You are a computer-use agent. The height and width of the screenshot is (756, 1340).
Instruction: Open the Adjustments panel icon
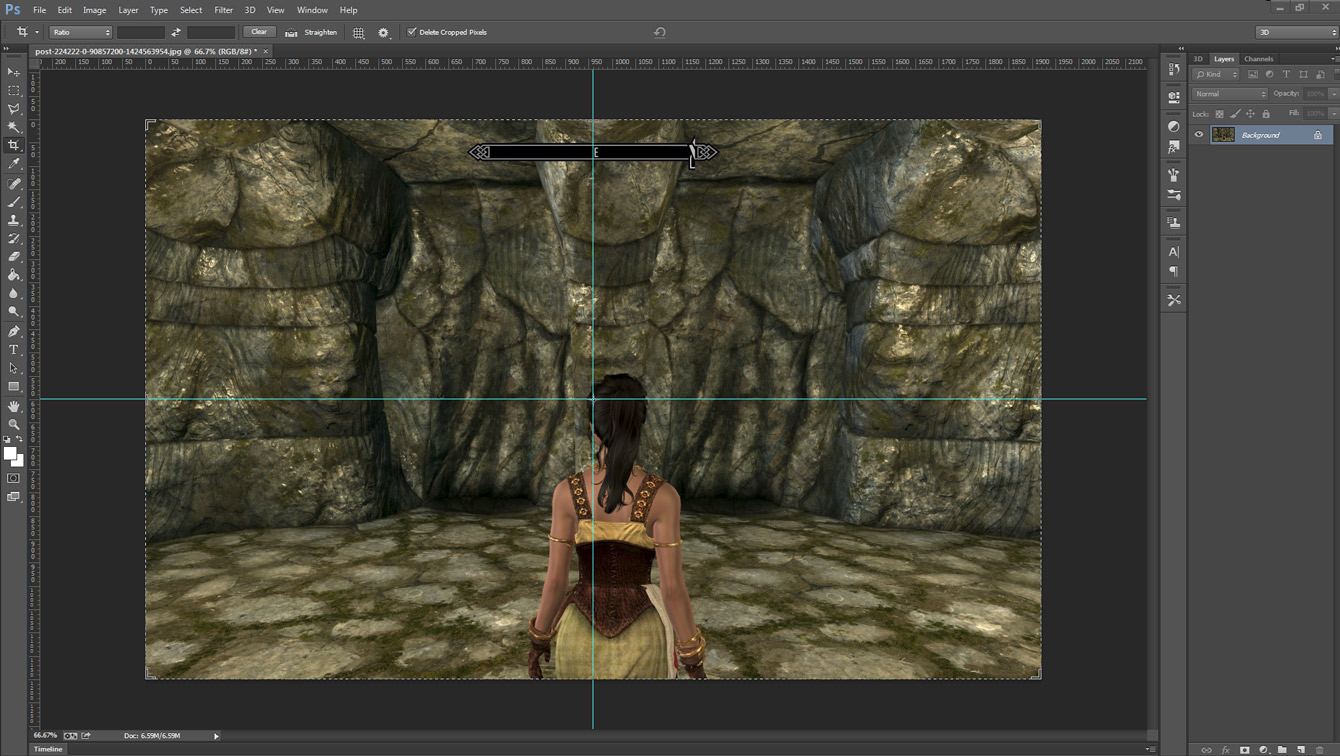coord(1174,127)
